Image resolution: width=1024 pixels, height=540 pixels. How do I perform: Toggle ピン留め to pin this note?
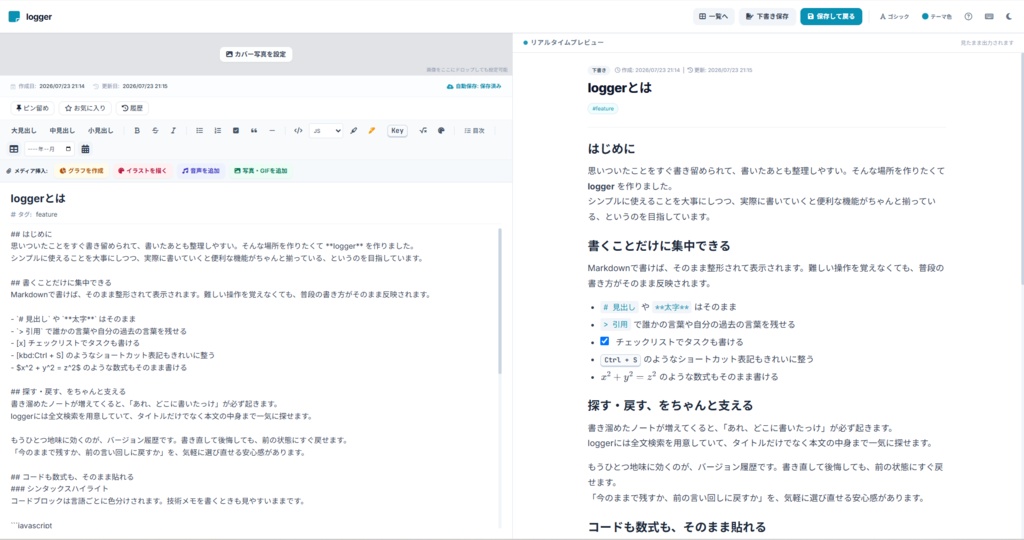(x=33, y=108)
